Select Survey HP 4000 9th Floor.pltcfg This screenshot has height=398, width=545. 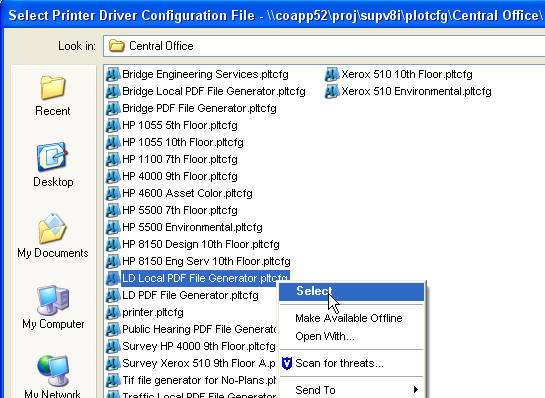pyautogui.click(x=198, y=347)
